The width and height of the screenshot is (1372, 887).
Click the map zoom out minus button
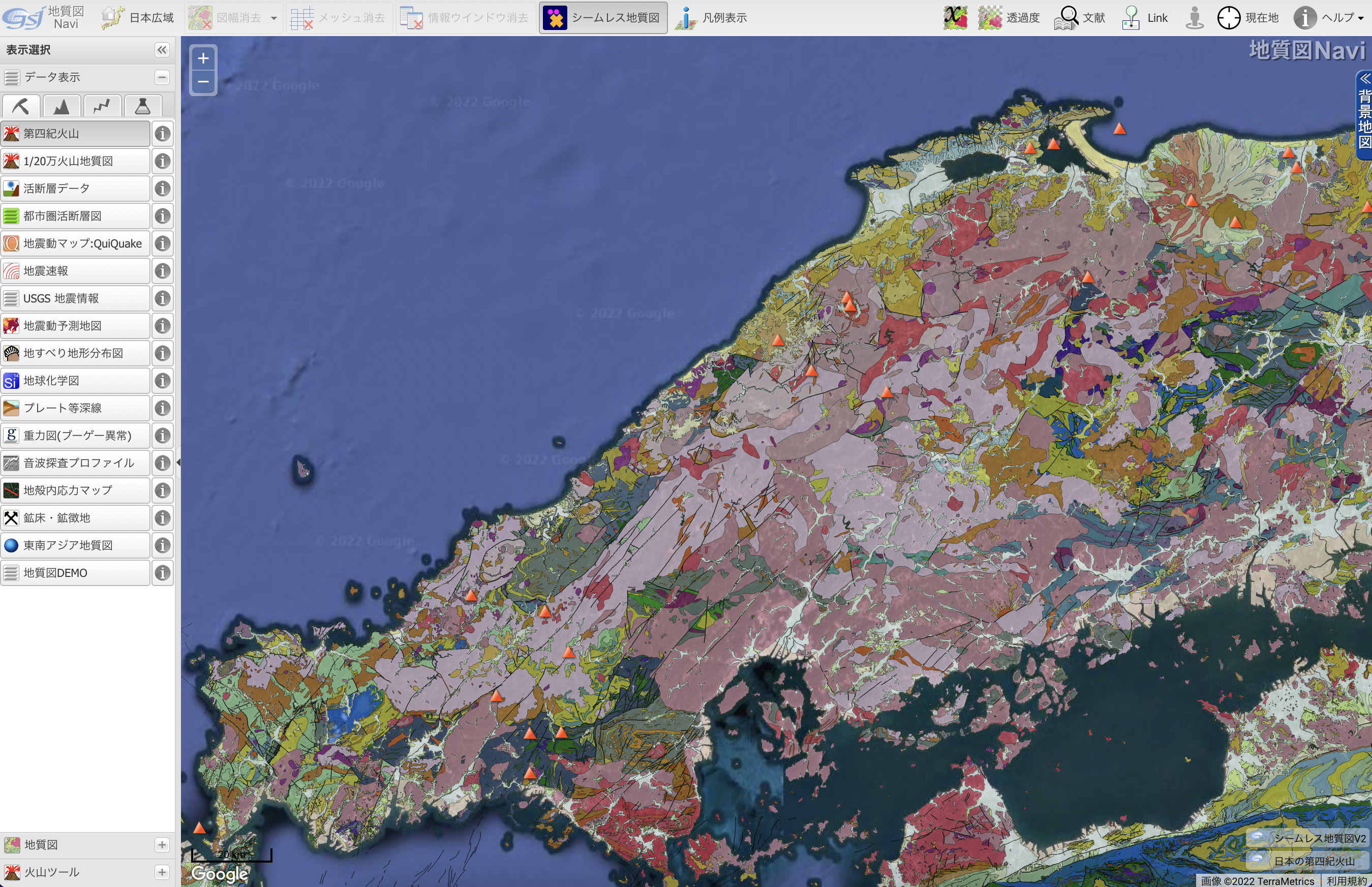pos(203,82)
